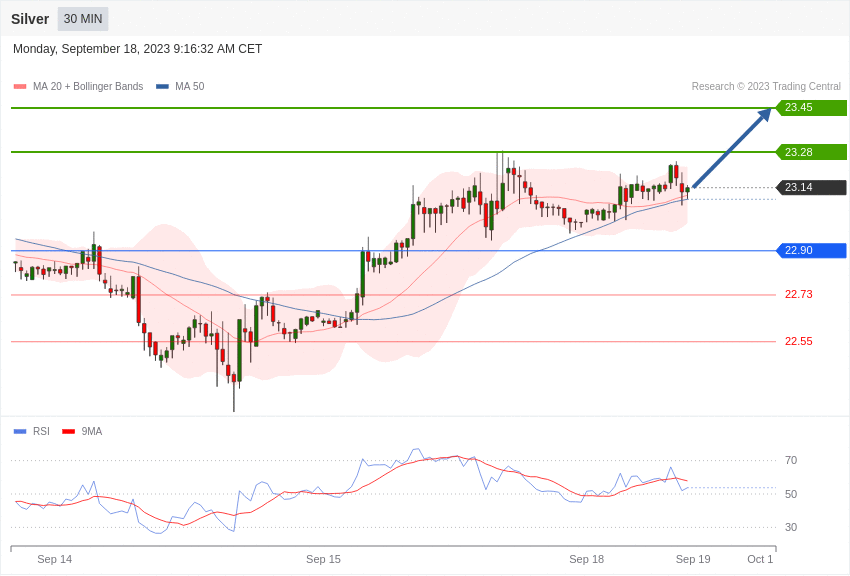The height and width of the screenshot is (576, 850).
Task: Click the 'RSI' legend label
Action: pyautogui.click(x=41, y=432)
